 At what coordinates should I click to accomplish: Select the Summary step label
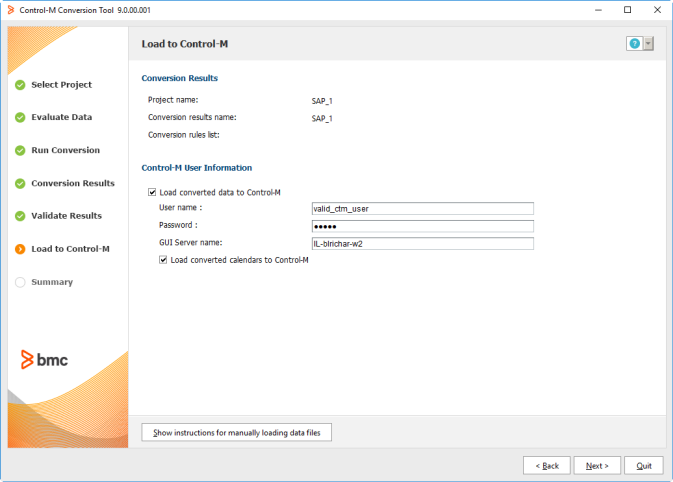coord(52,282)
